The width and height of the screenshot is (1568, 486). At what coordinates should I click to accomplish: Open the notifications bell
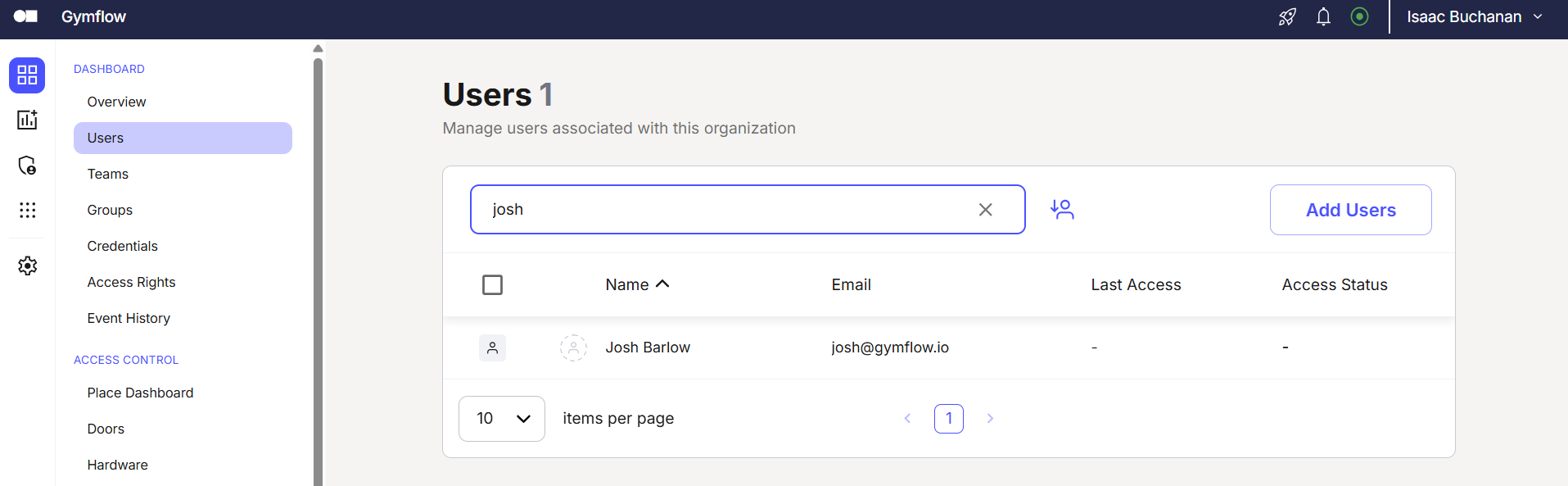pyautogui.click(x=1323, y=17)
